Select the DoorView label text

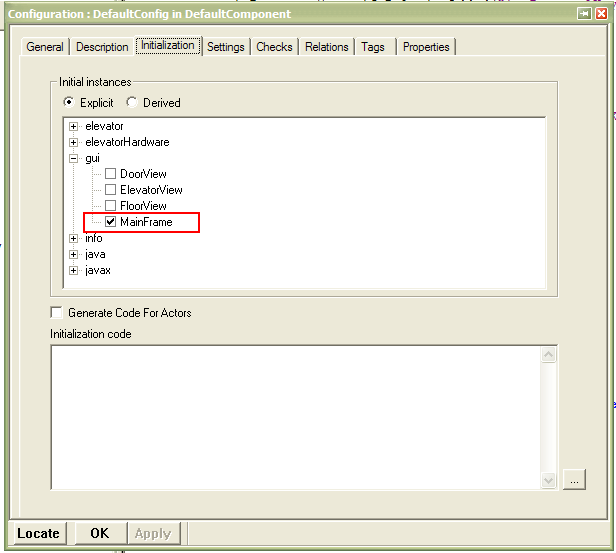pyautogui.click(x=143, y=174)
